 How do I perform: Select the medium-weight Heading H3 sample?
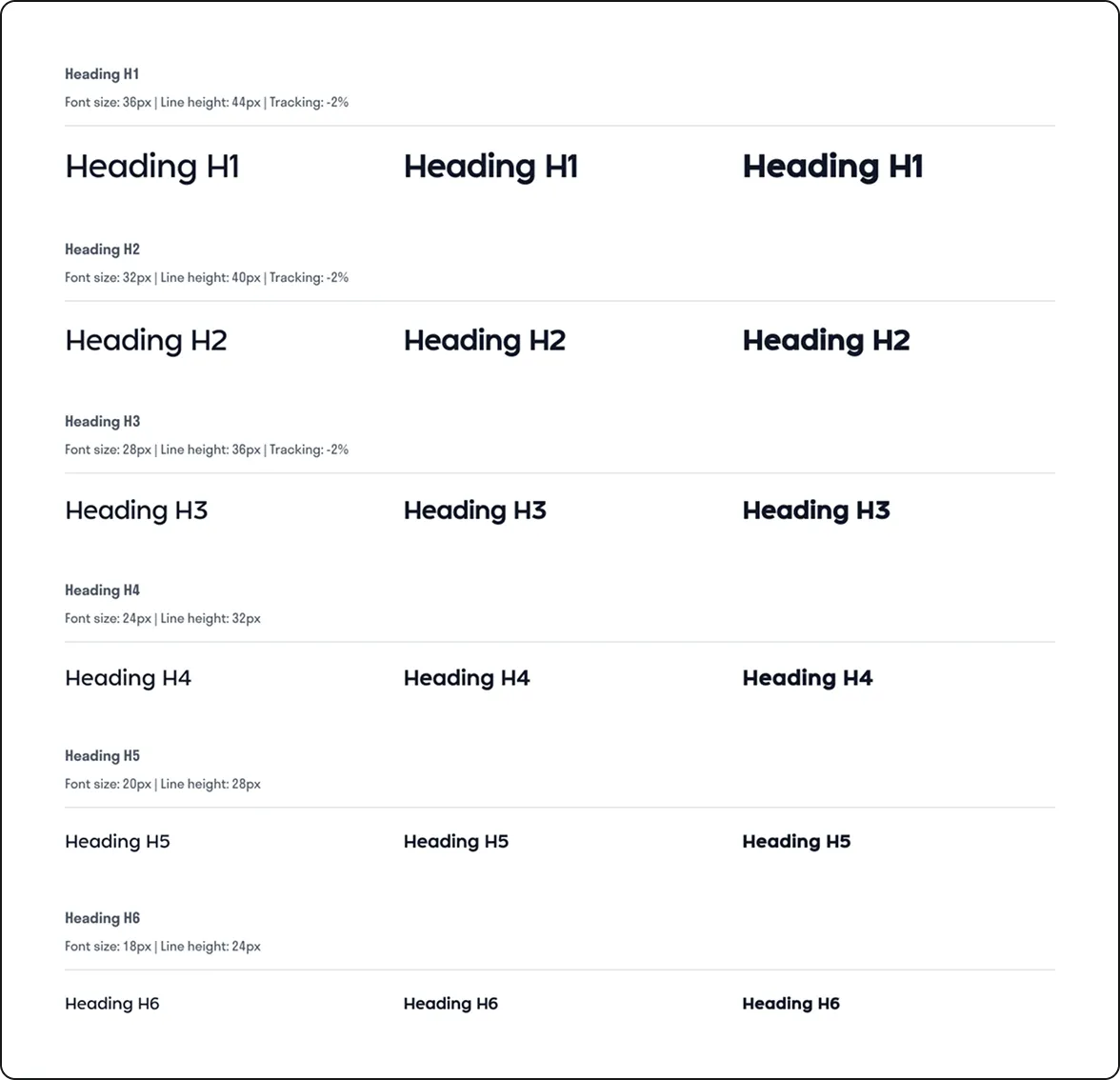point(475,510)
